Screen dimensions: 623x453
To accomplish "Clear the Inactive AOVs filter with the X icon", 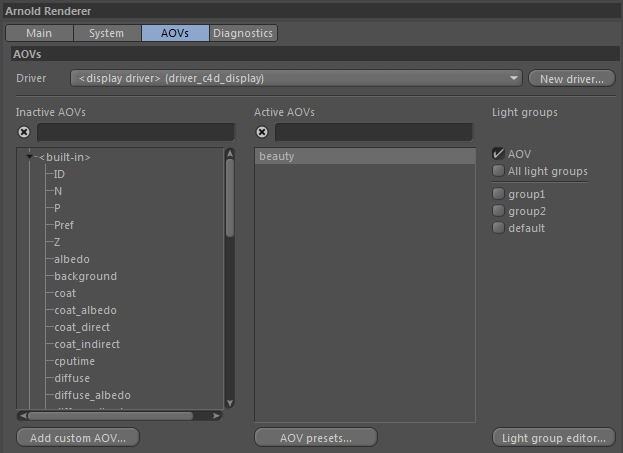I will click(x=24, y=132).
